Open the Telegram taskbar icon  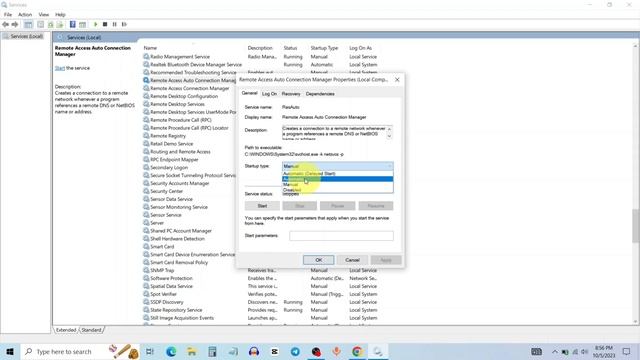[x=295, y=351]
